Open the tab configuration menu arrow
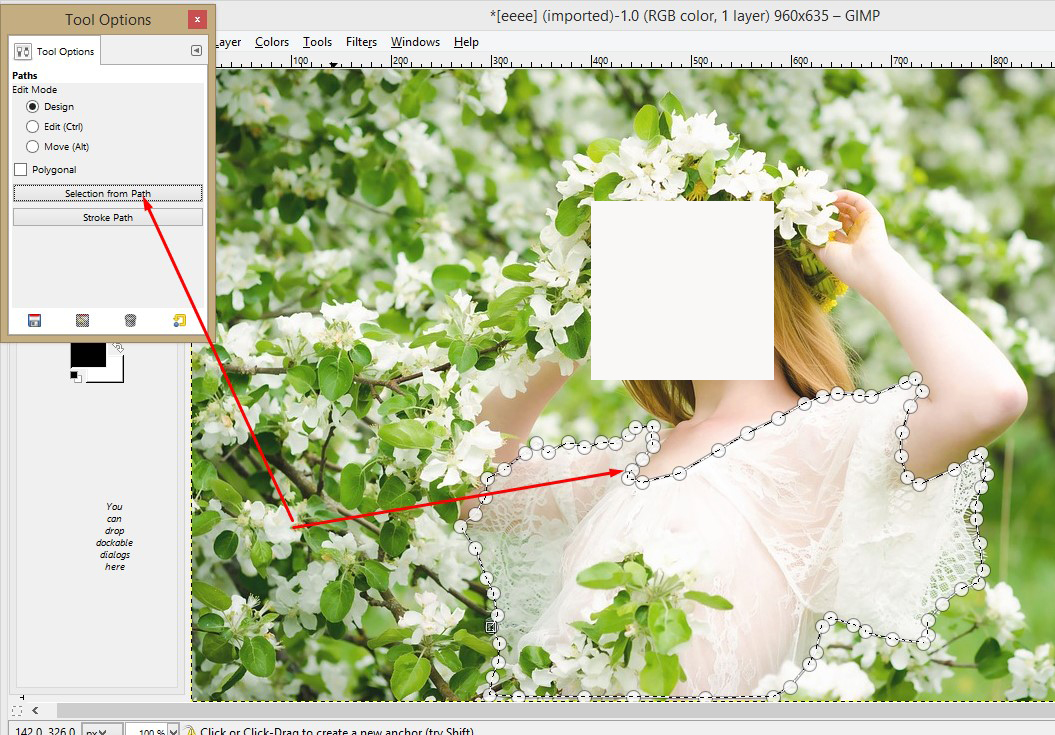Screen dimensions: 1055x735 click(x=196, y=50)
